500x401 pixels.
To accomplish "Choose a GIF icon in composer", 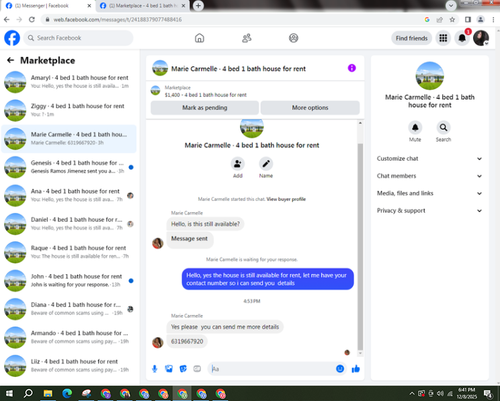I will 197,369.
